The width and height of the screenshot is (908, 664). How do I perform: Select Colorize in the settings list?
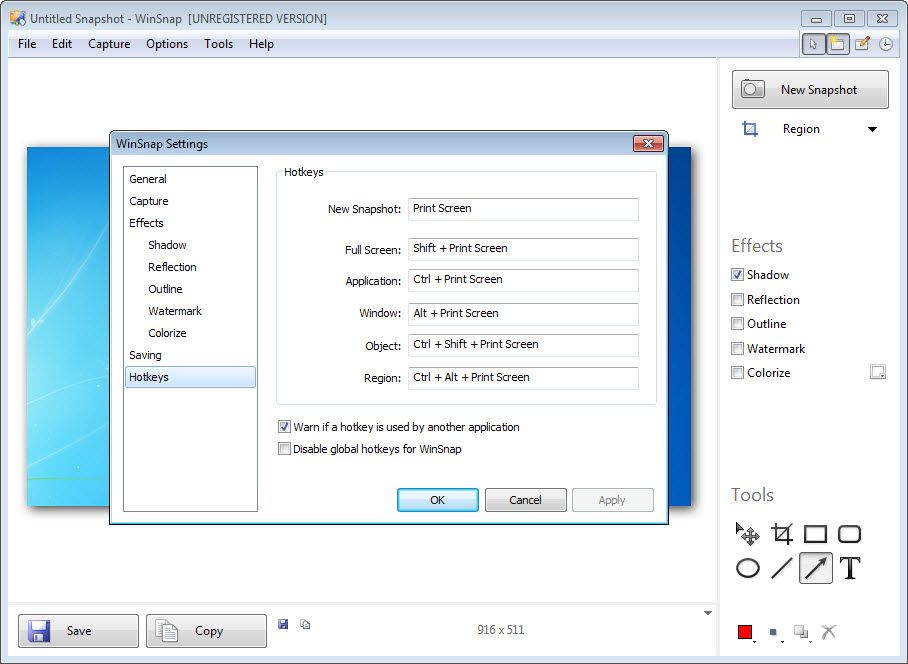[190, 333]
